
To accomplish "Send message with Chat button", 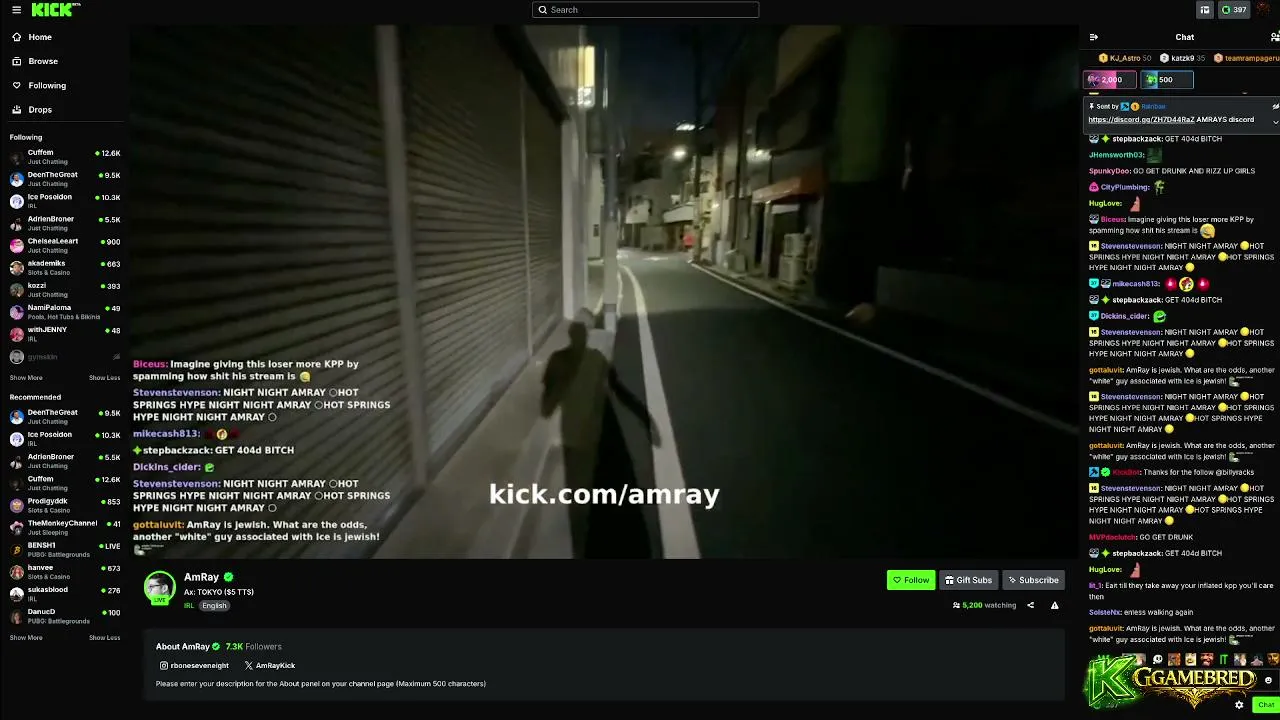I will pyautogui.click(x=1266, y=705).
